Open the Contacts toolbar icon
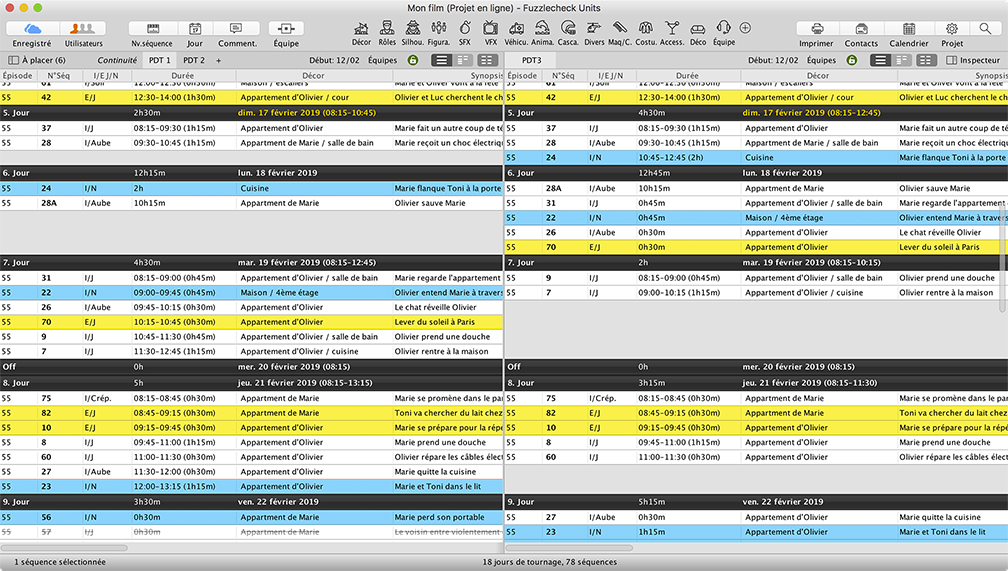 861,28
